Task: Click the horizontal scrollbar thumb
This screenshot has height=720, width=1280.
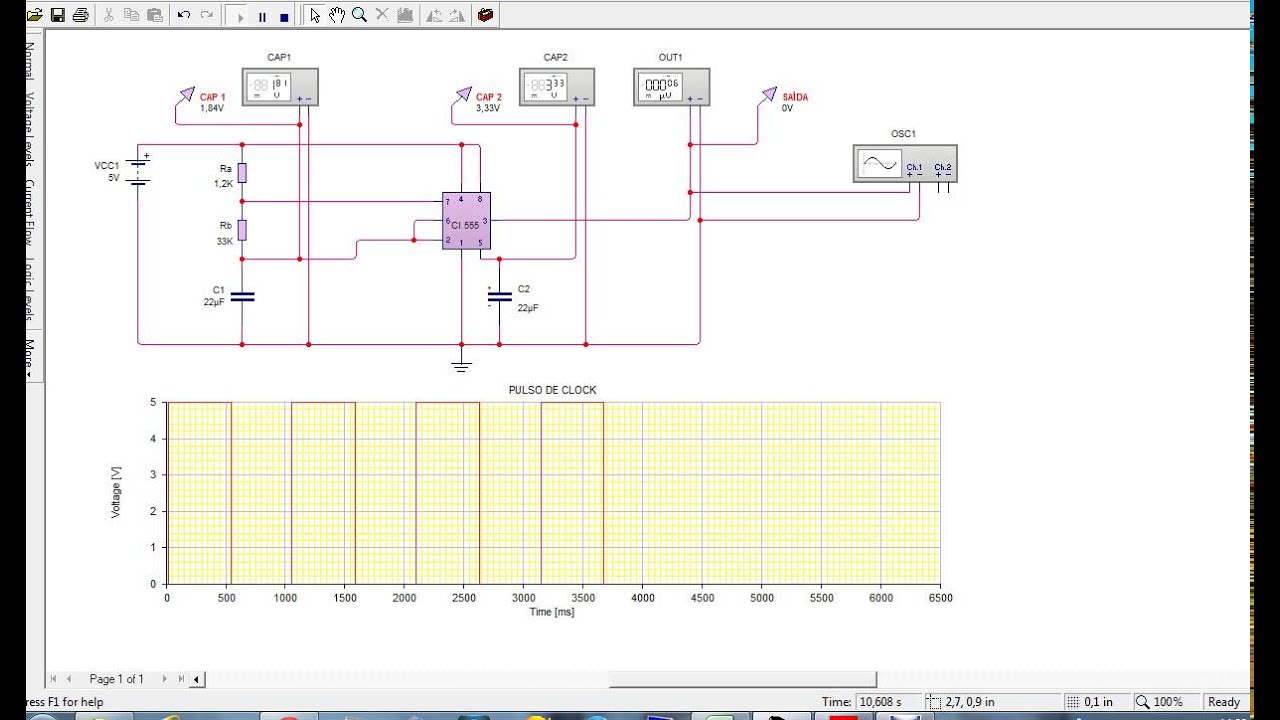Action: (743, 679)
